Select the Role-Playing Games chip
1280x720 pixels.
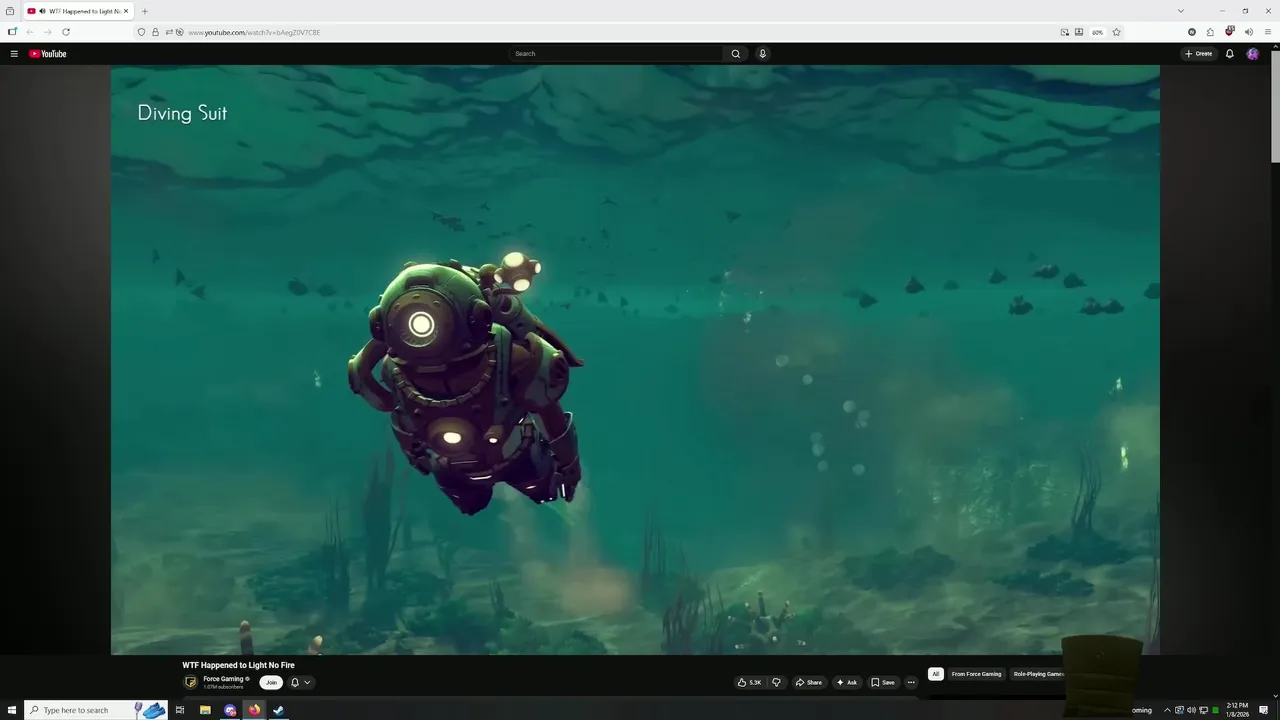1038,674
